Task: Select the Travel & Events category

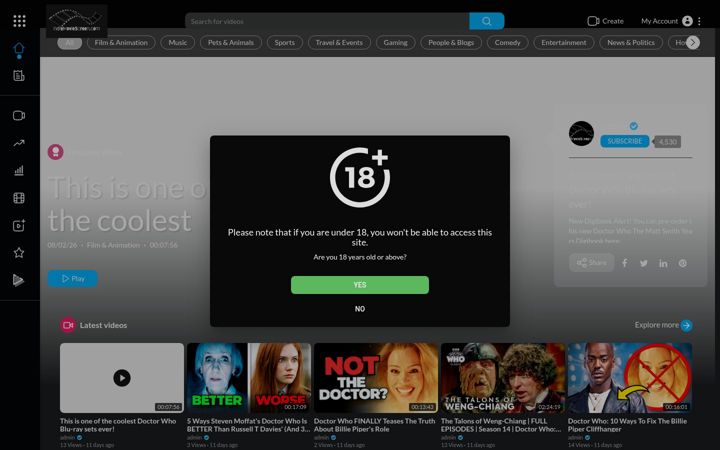Action: [x=339, y=43]
